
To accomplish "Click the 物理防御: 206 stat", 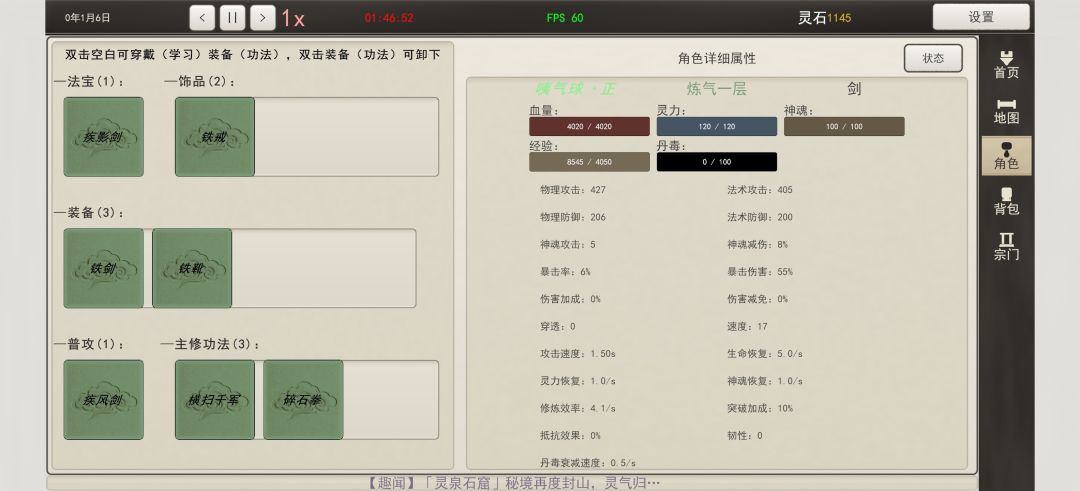I will tap(573, 217).
